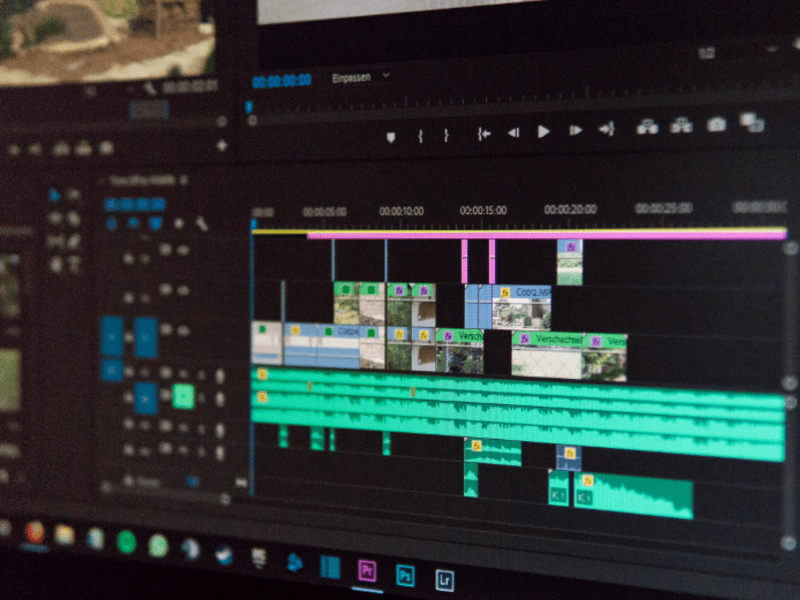Click the 00:00:15:00 mark on time ruler
Viewport: 800px width, 600px height.
(483, 211)
